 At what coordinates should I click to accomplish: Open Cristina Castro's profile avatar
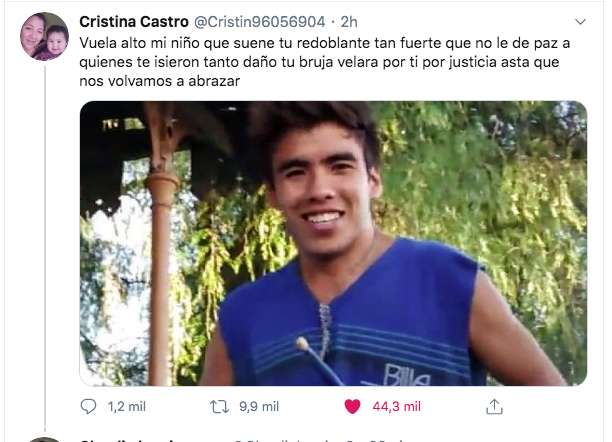pos(44,36)
